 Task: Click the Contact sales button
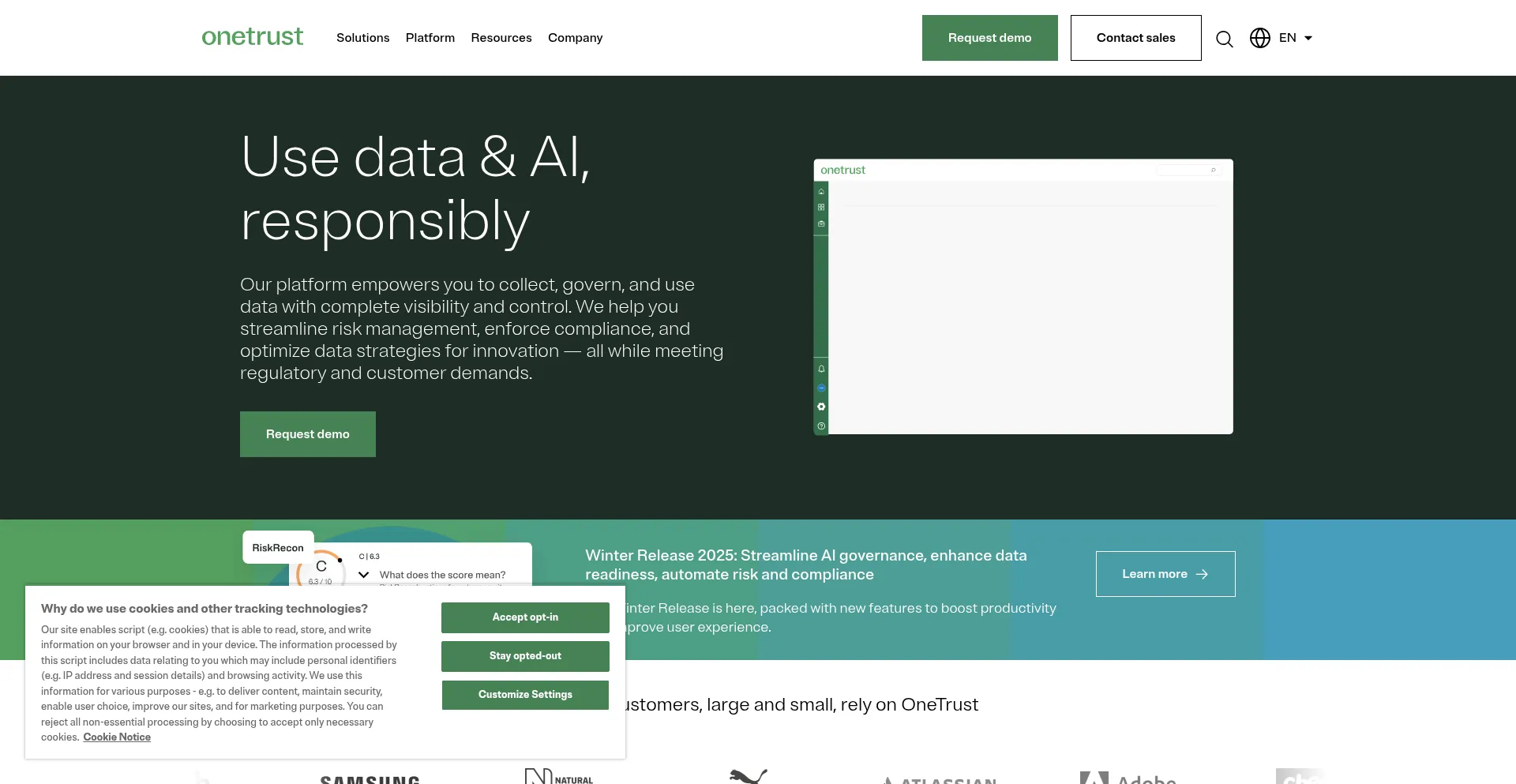pyautogui.click(x=1135, y=38)
